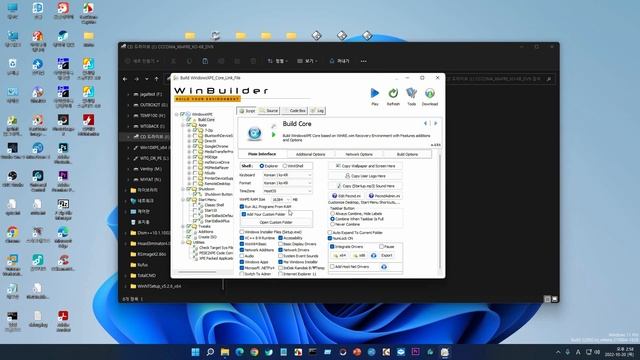Switch to the Source tab
Screen dimensions: 640x360
(269, 111)
